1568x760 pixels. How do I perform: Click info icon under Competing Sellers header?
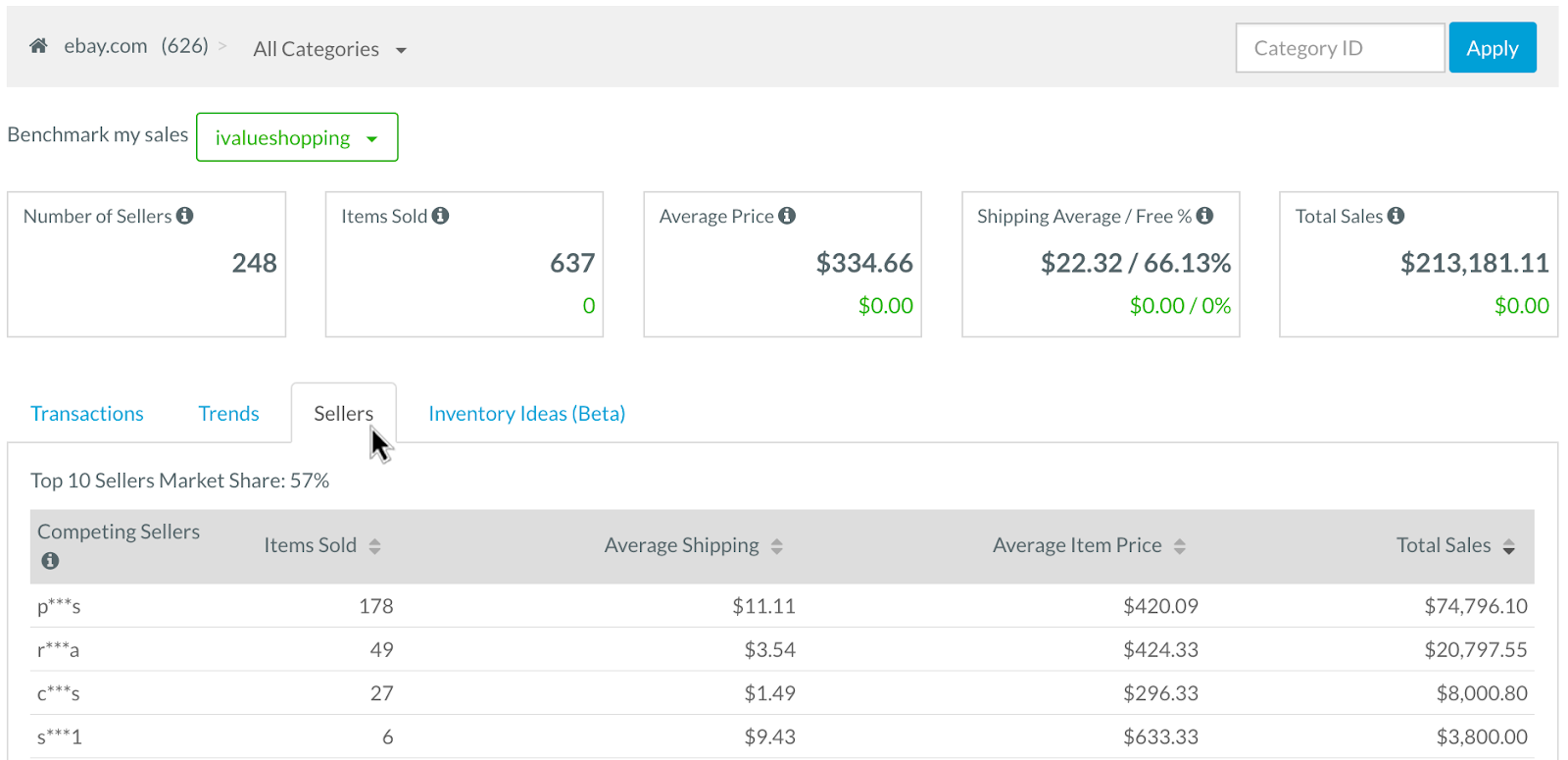point(50,561)
